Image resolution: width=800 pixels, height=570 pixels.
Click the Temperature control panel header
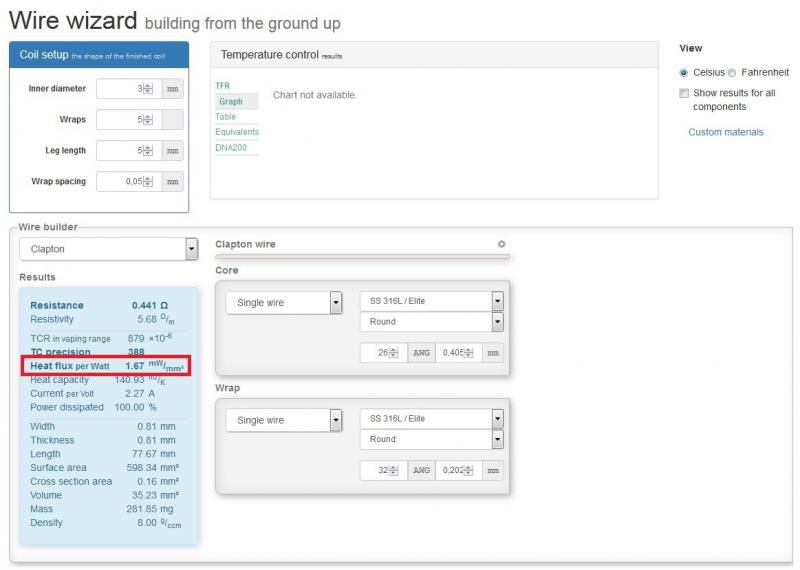(434, 55)
